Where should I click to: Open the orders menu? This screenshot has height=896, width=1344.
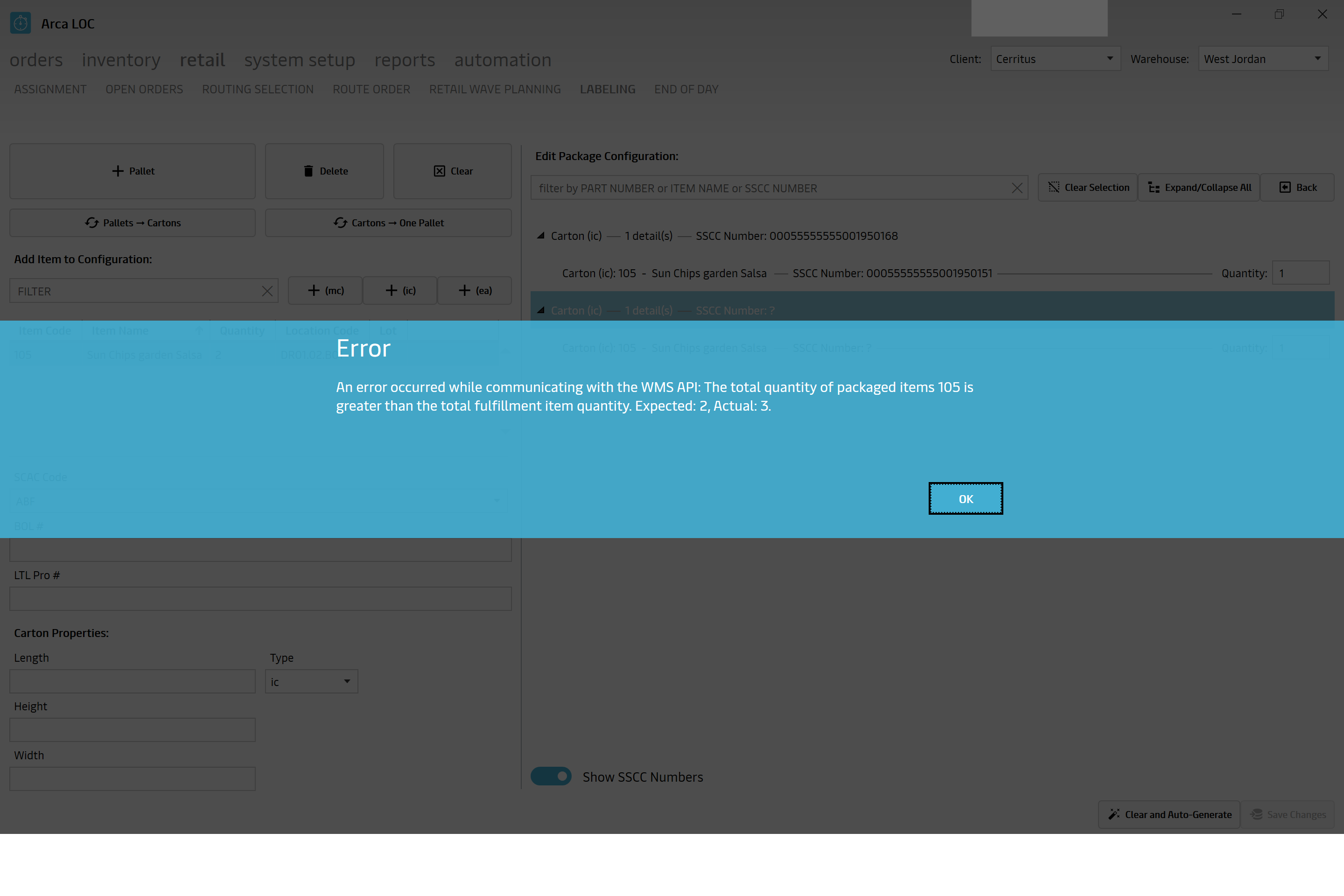pos(36,60)
